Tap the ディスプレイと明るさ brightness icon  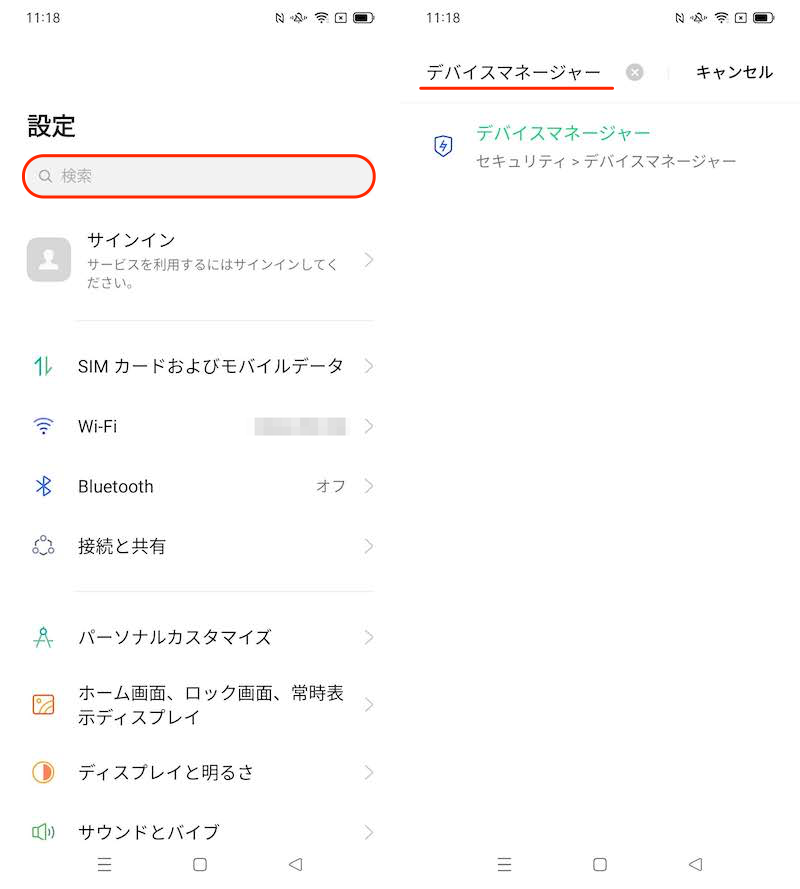43,772
